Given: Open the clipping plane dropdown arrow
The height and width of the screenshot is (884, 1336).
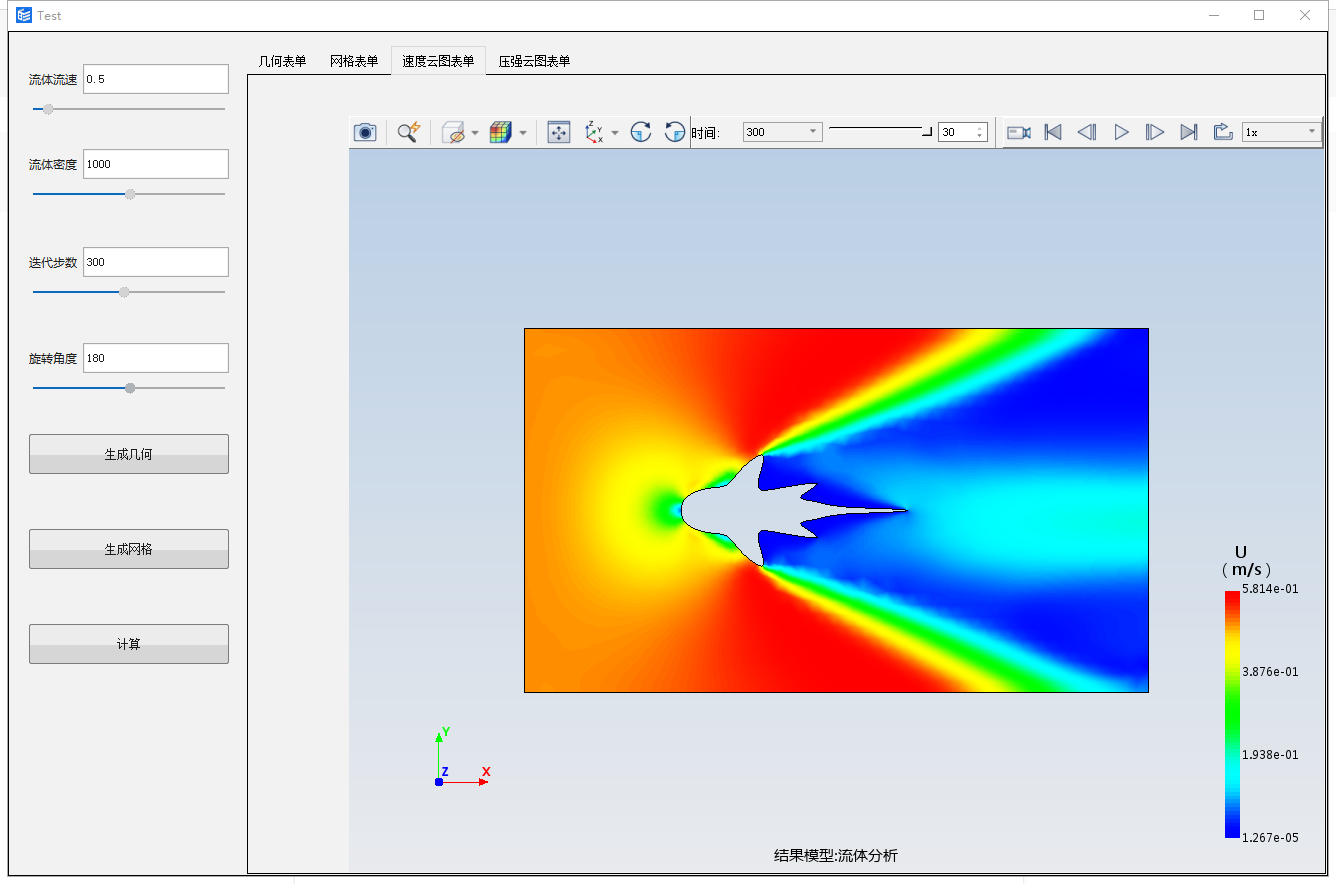Looking at the screenshot, I should (475, 133).
